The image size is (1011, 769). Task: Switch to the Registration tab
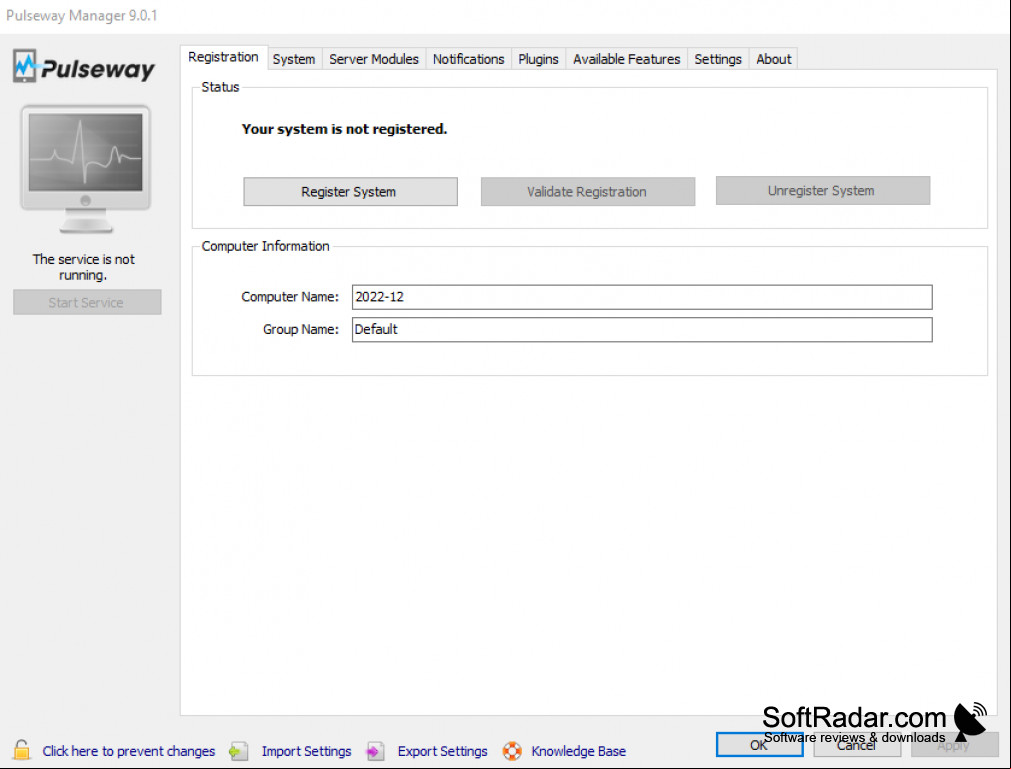point(223,57)
